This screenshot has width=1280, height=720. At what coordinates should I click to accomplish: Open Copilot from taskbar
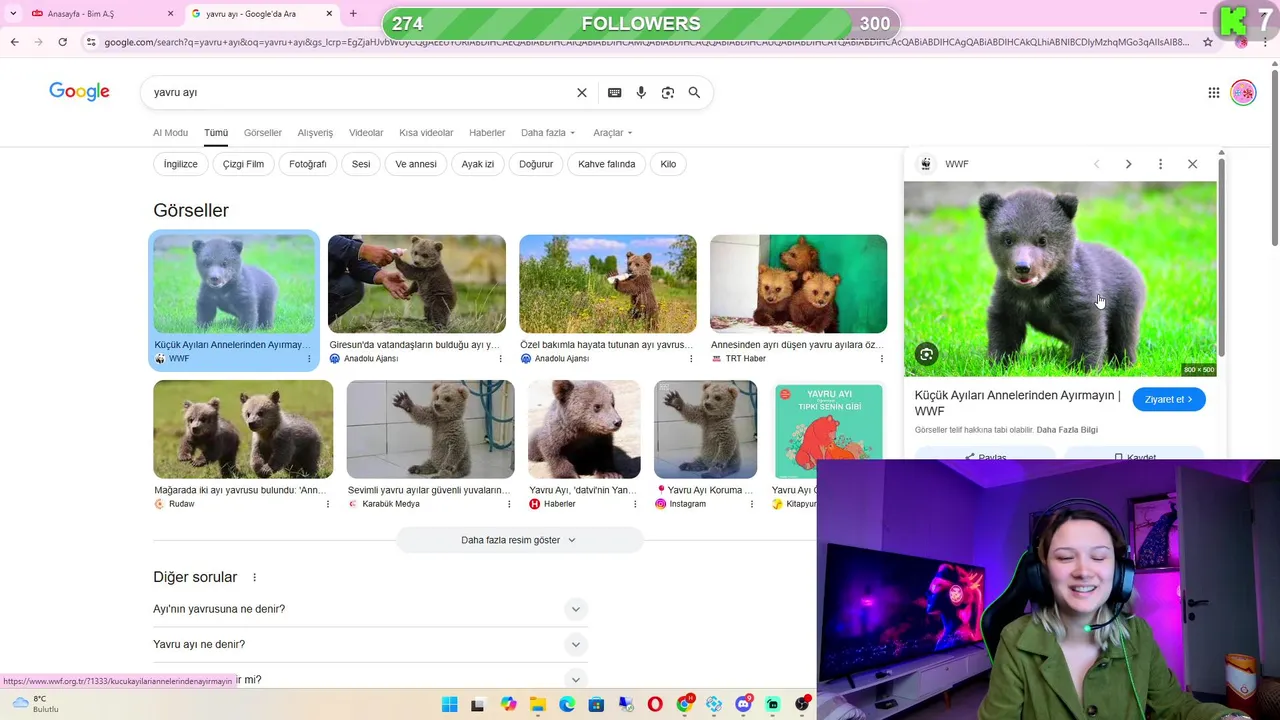pos(508,704)
